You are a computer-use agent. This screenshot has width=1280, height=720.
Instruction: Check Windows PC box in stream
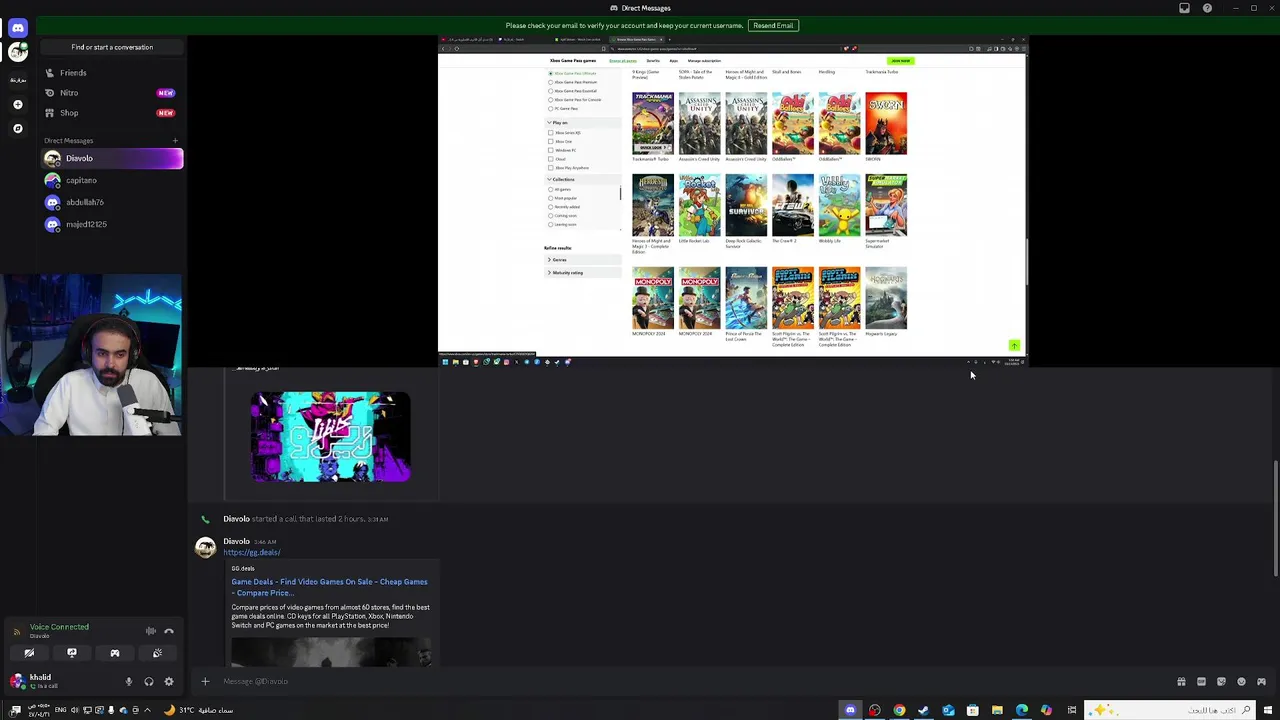click(x=551, y=150)
